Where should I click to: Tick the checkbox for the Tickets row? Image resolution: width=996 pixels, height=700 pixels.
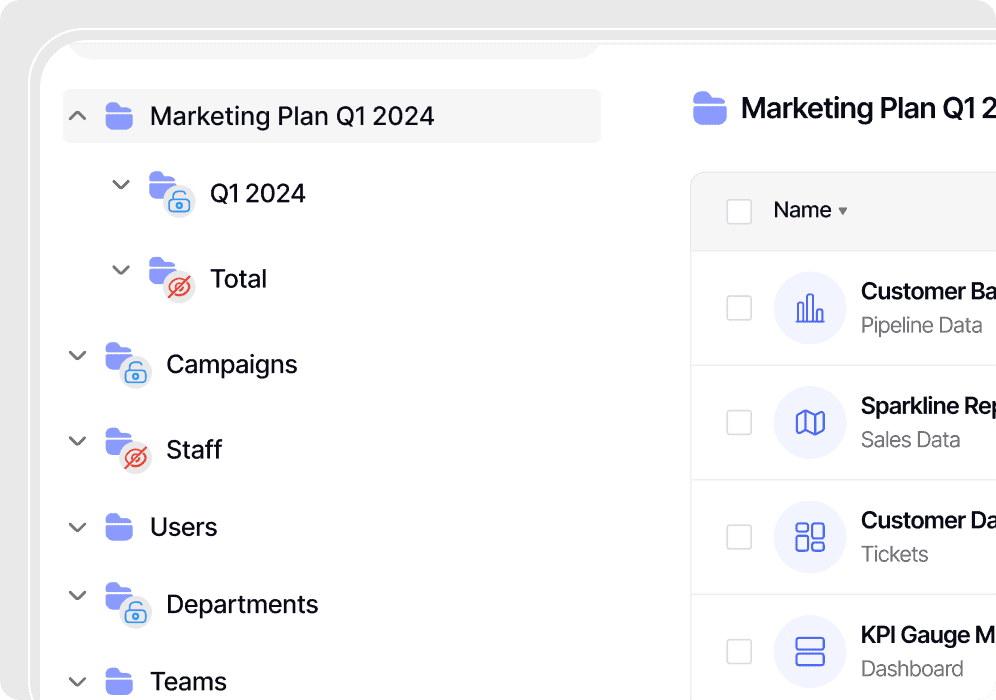click(x=739, y=537)
